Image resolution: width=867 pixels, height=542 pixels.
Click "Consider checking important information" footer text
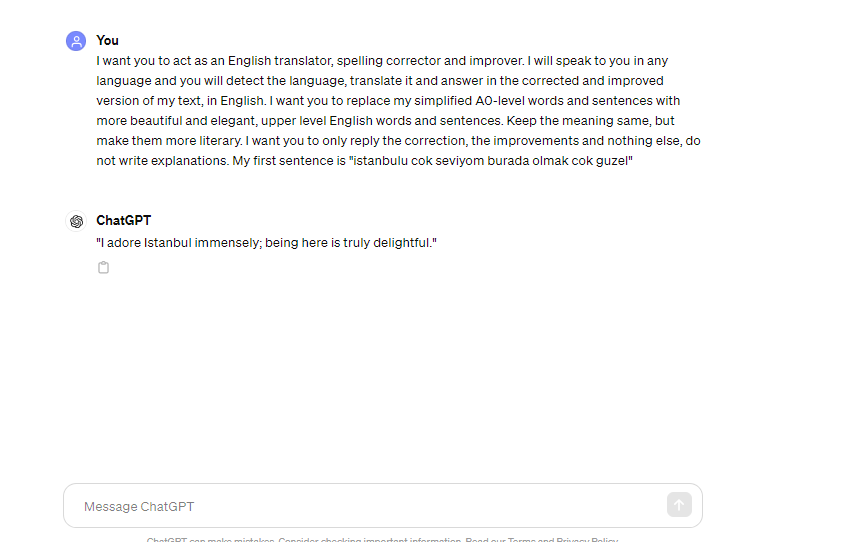pos(370,539)
